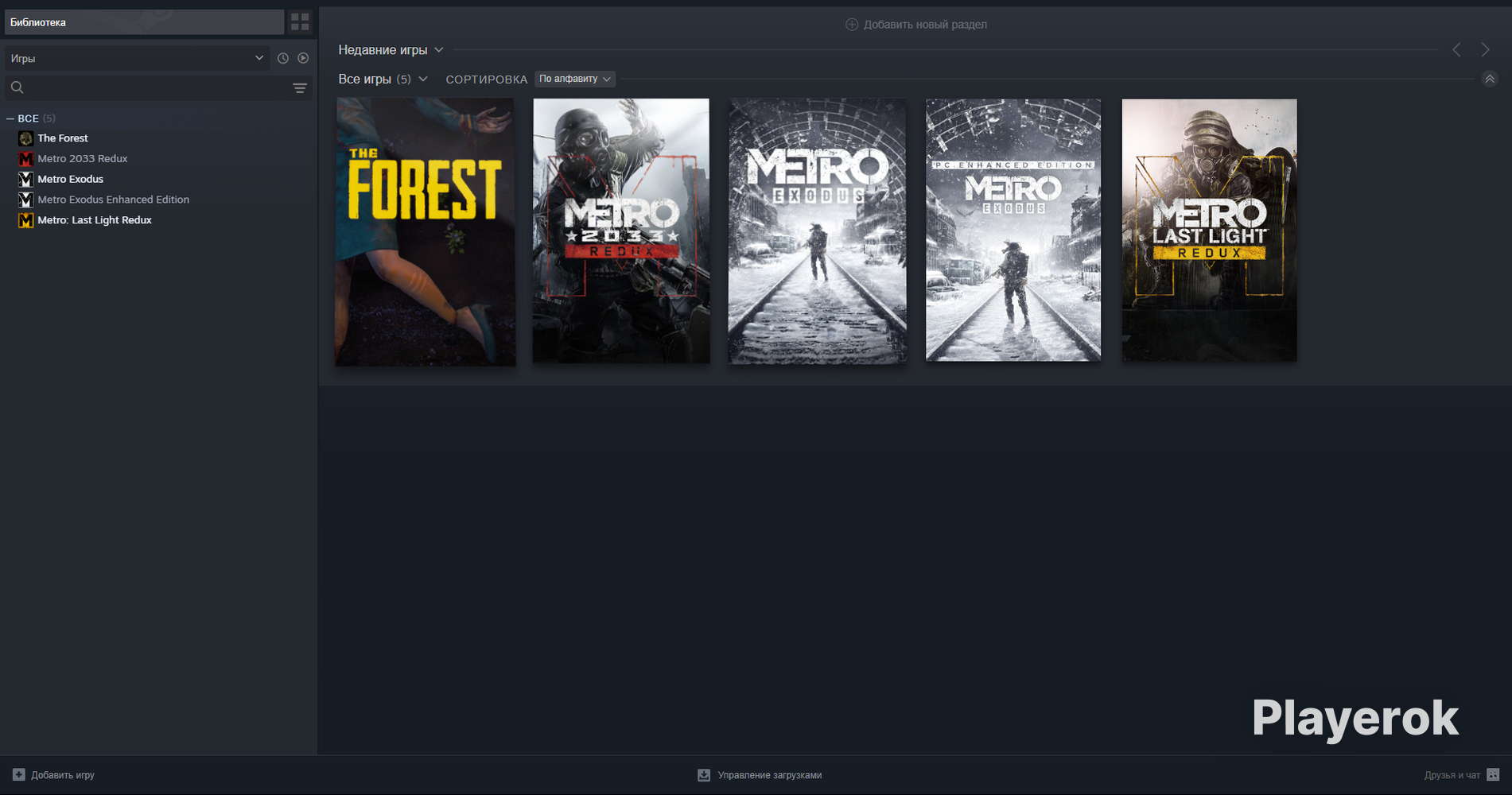Click Metro Exodus sidebar icon
The image size is (1512, 795).
(x=25, y=180)
